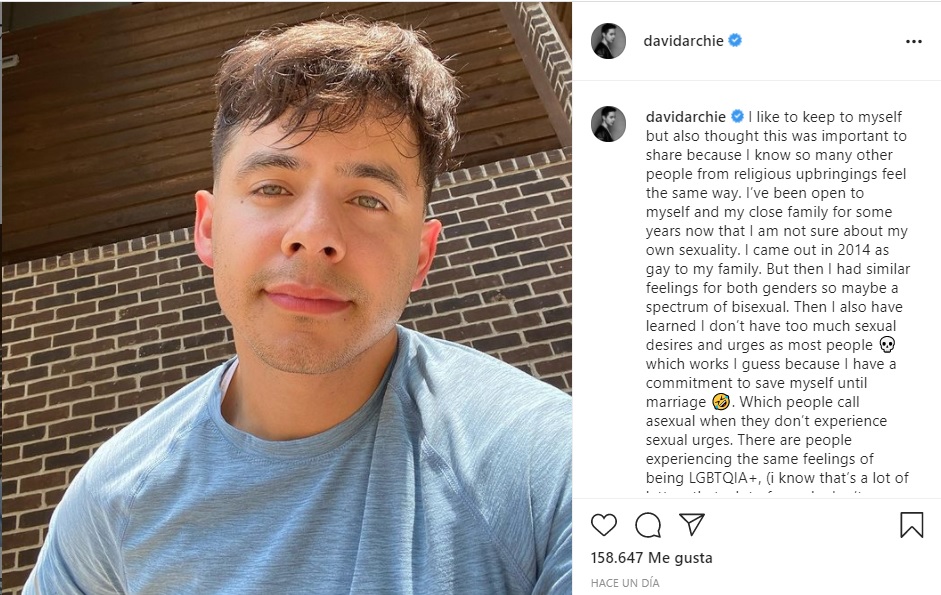The height and width of the screenshot is (595, 941).
Task: Like the post with the heart icon
Action: click(604, 525)
